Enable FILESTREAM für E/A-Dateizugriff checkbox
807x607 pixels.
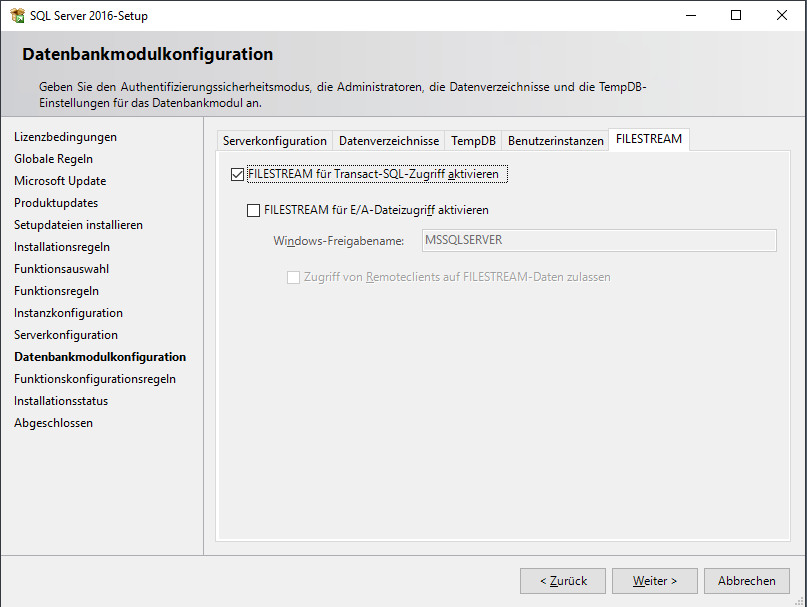[253, 211]
